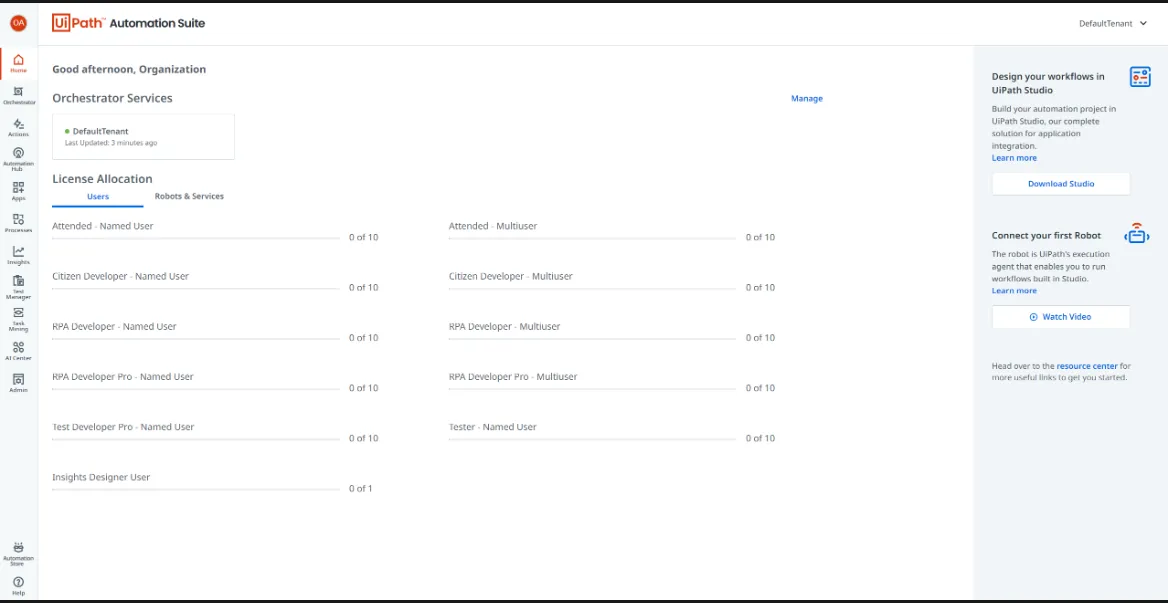This screenshot has width=1168, height=603.
Task: Switch to Robots & Services tab
Action: pyautogui.click(x=189, y=197)
